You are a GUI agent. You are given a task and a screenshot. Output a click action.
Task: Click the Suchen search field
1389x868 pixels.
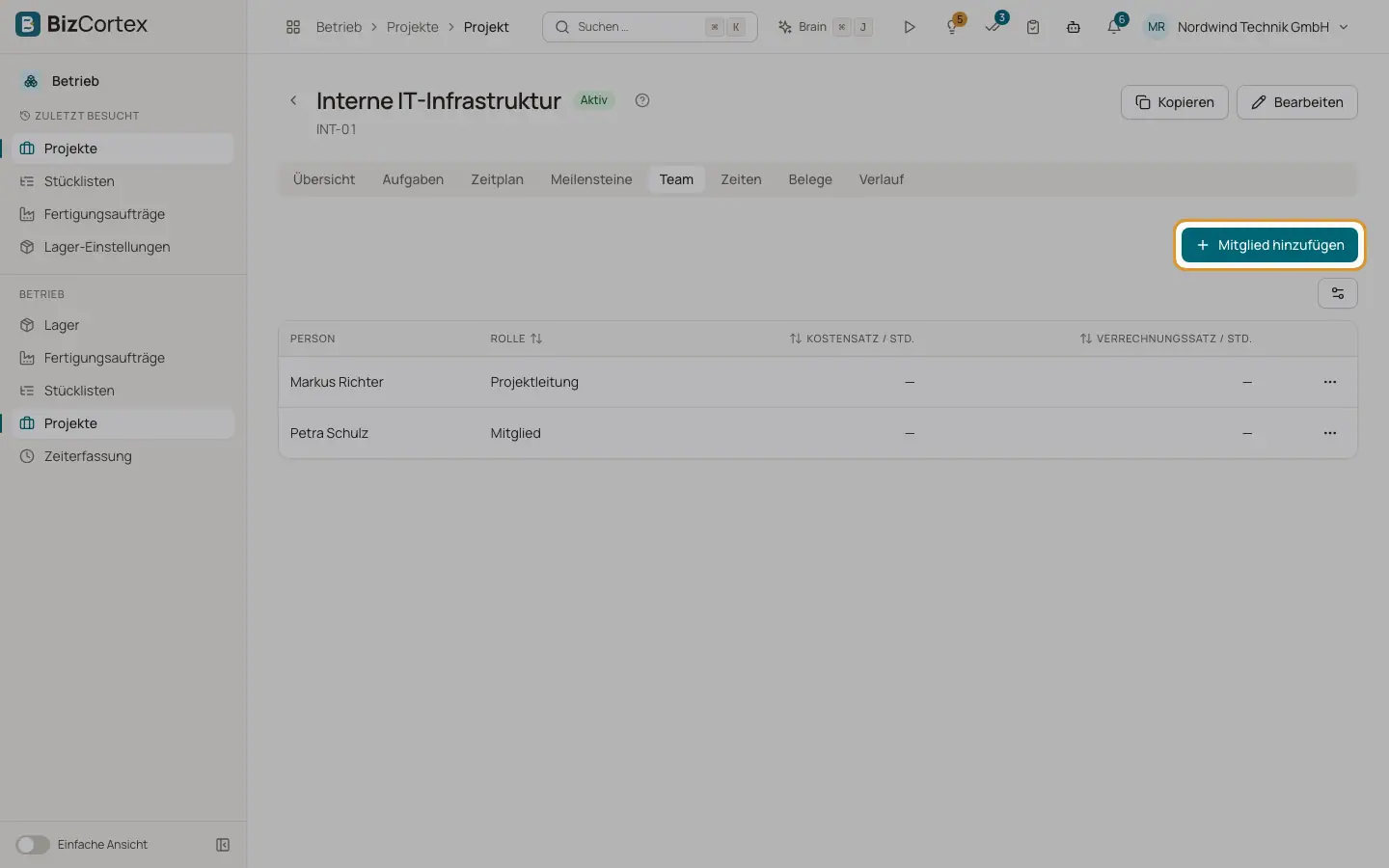650,27
